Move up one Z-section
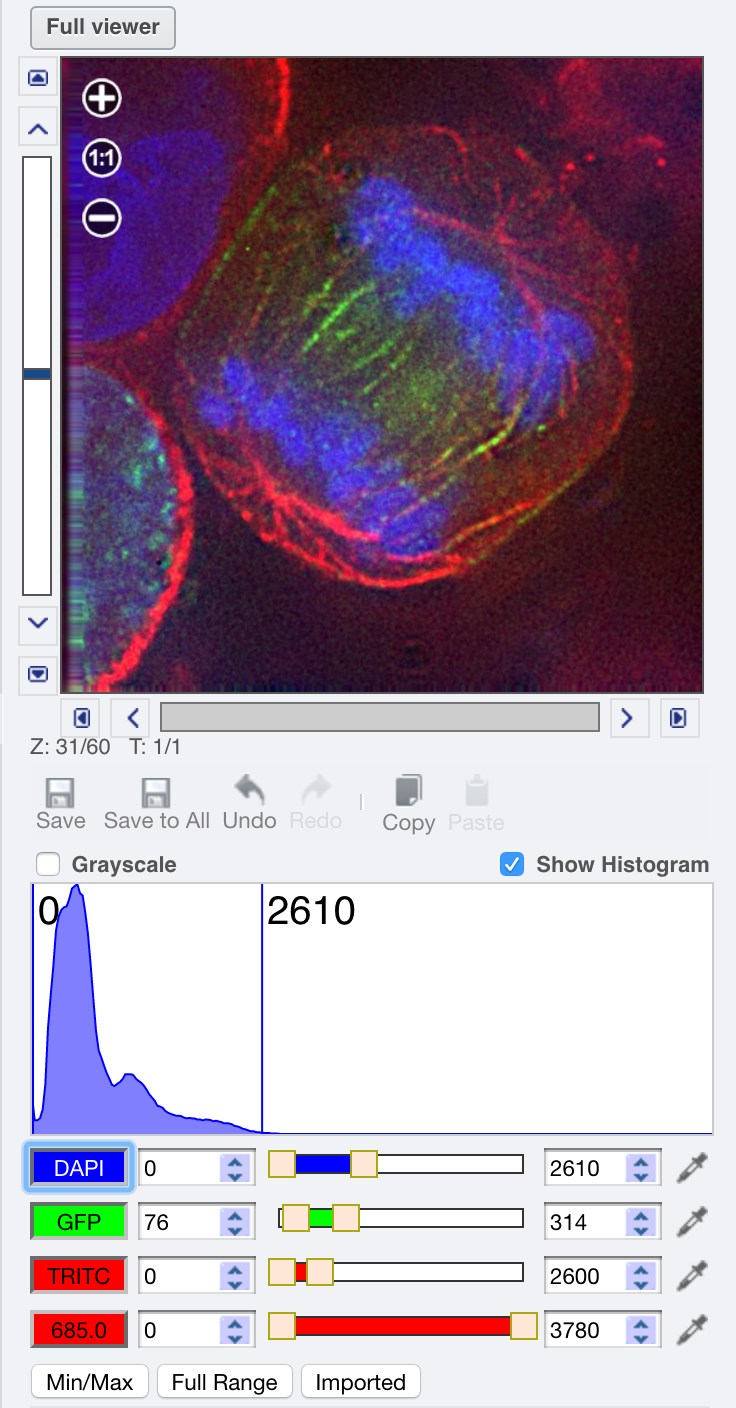The width and height of the screenshot is (736, 1408). (38, 128)
